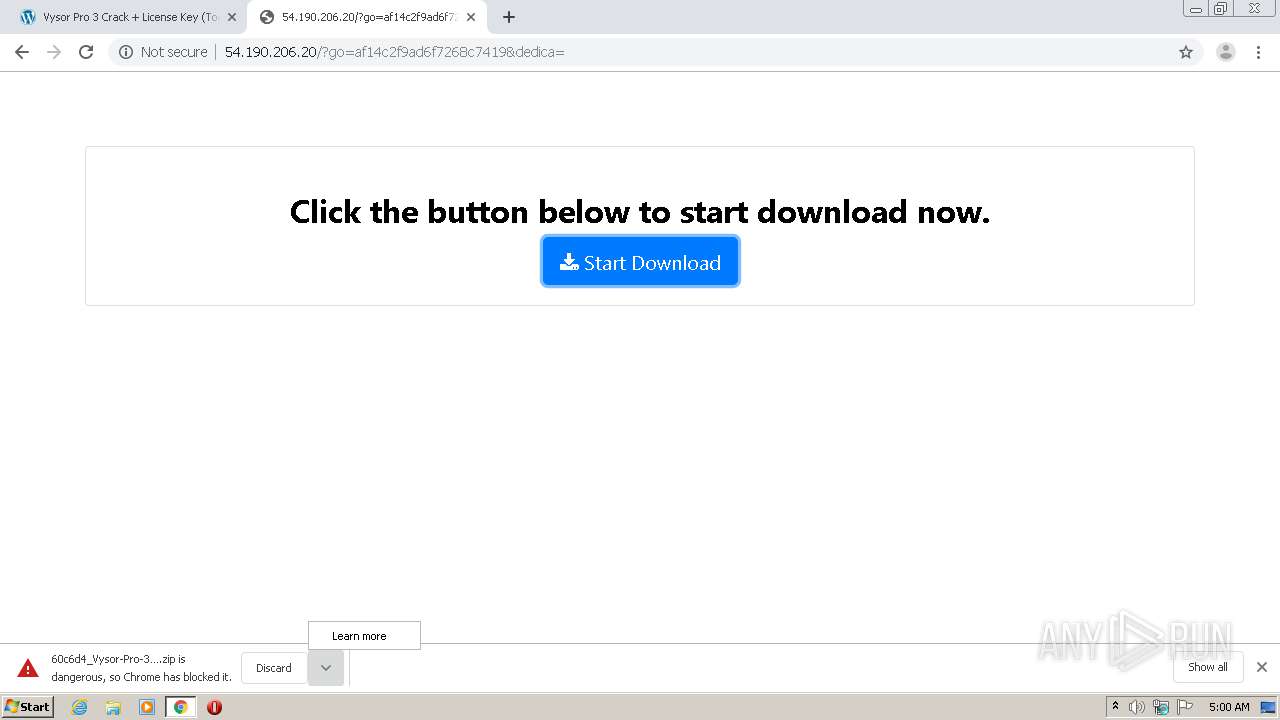Click the network tray icon
This screenshot has width=1280, height=720.
pyautogui.click(x=1161, y=707)
